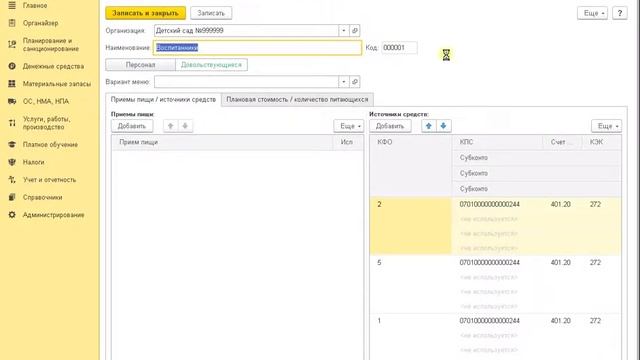
Task: Open Справочники in the sidebar menu
Action: click(42, 197)
